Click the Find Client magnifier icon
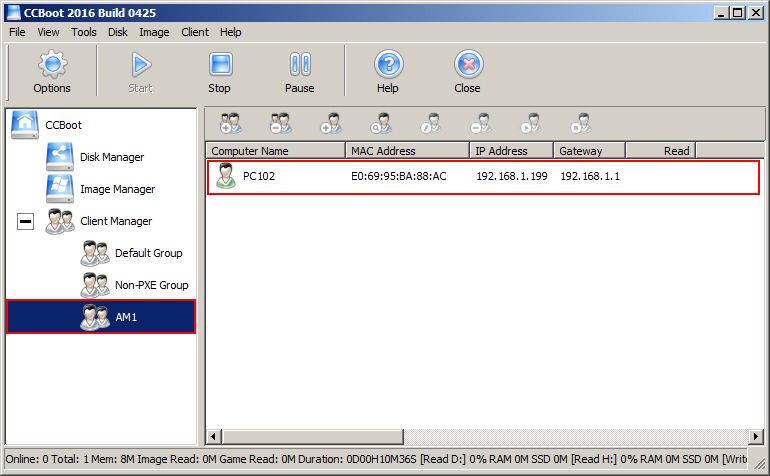The width and height of the screenshot is (770, 476). tap(381, 123)
